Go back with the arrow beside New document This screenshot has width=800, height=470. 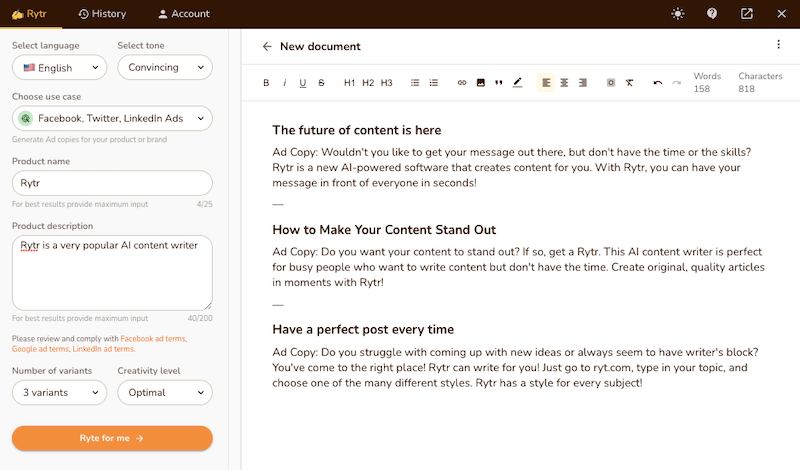(x=267, y=46)
